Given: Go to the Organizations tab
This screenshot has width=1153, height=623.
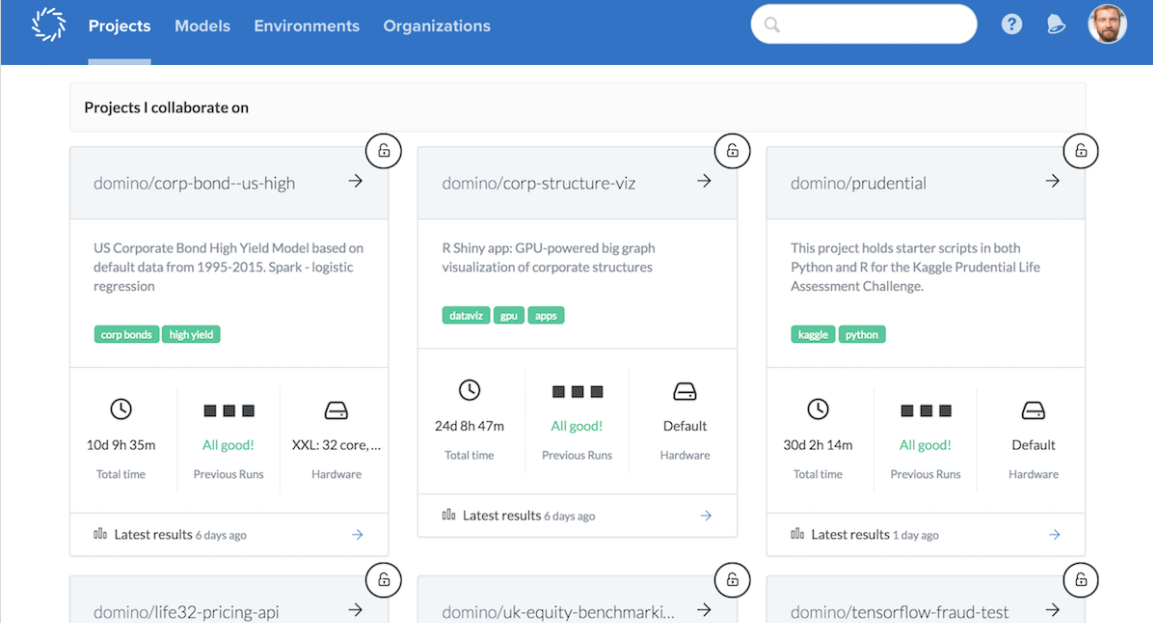Looking at the screenshot, I should [x=437, y=26].
